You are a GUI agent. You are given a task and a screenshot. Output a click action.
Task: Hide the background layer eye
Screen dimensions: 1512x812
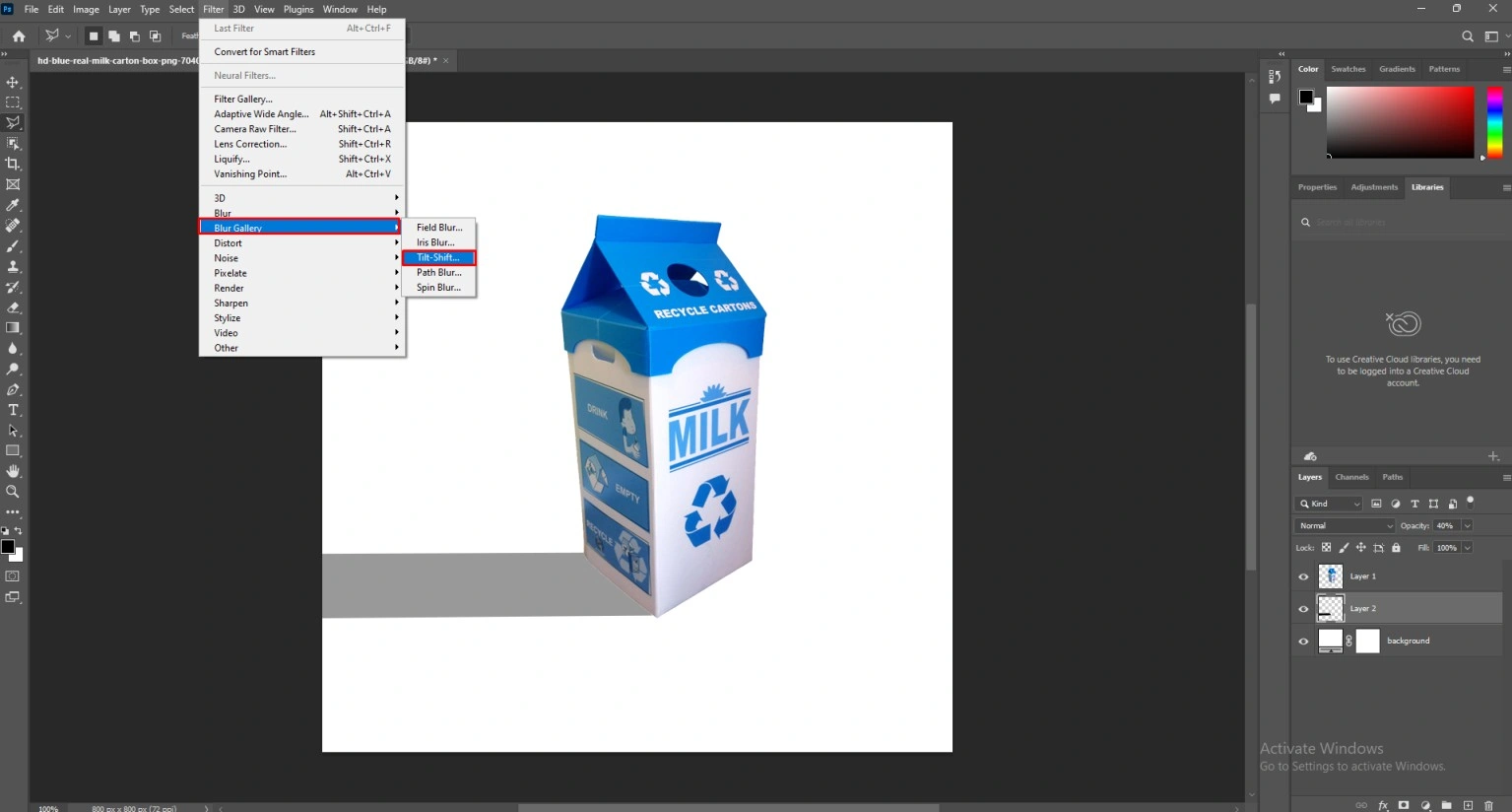click(1303, 642)
